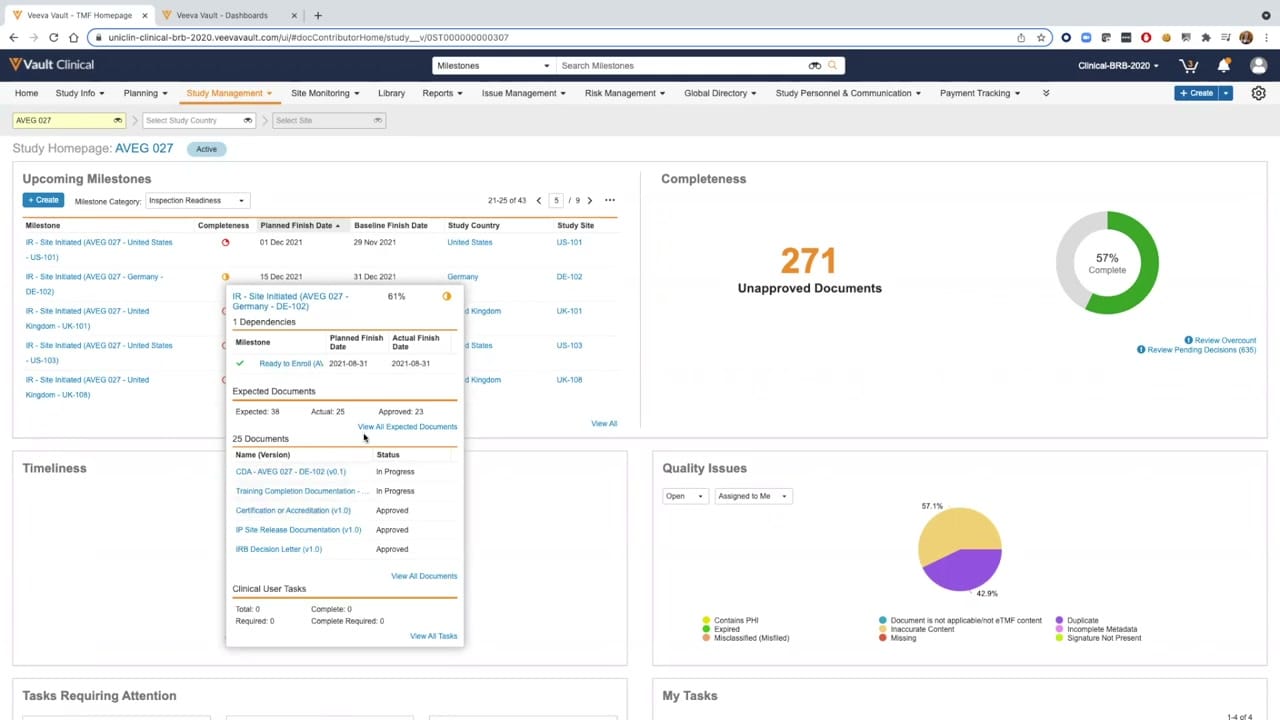Click the share icon in address bar

[1021, 37]
